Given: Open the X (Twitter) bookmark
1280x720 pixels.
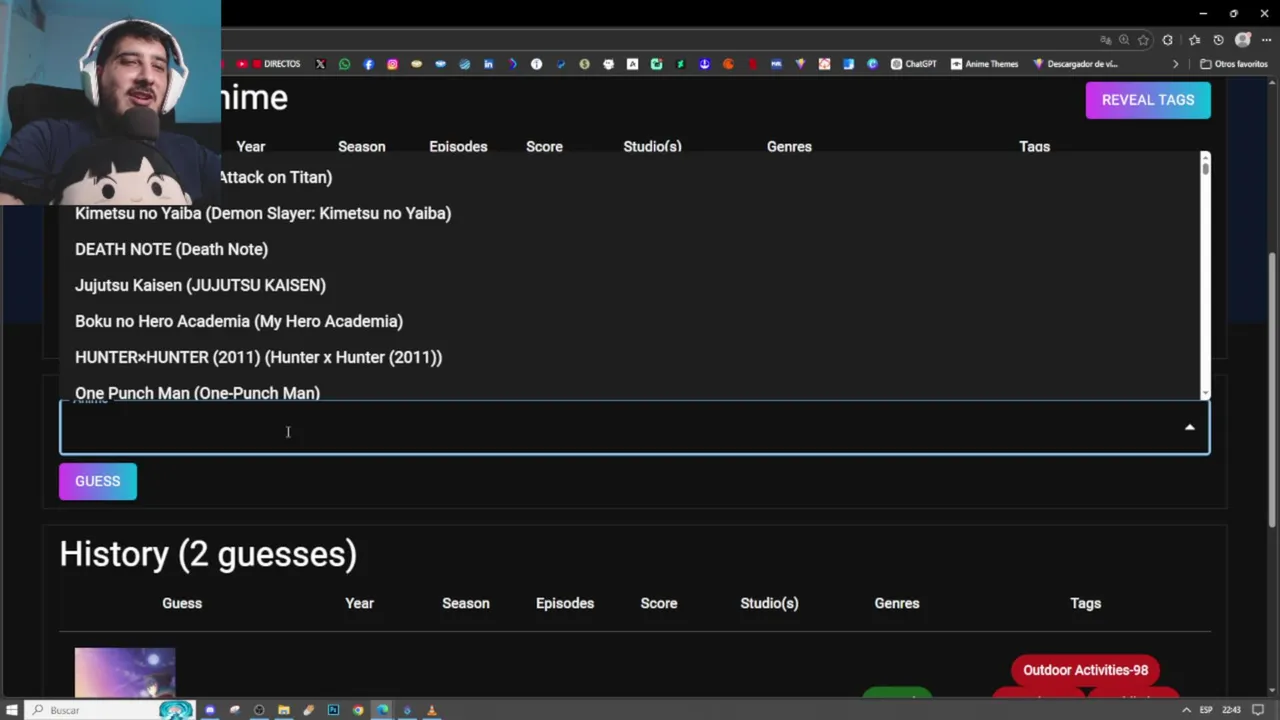Looking at the screenshot, I should (x=320, y=64).
